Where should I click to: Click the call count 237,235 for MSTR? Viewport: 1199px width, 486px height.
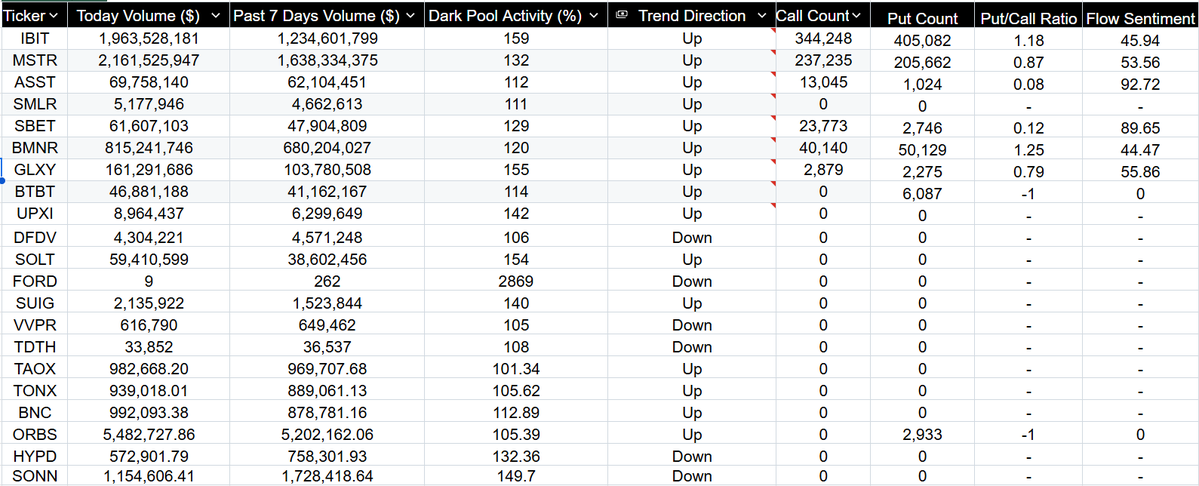coord(823,60)
